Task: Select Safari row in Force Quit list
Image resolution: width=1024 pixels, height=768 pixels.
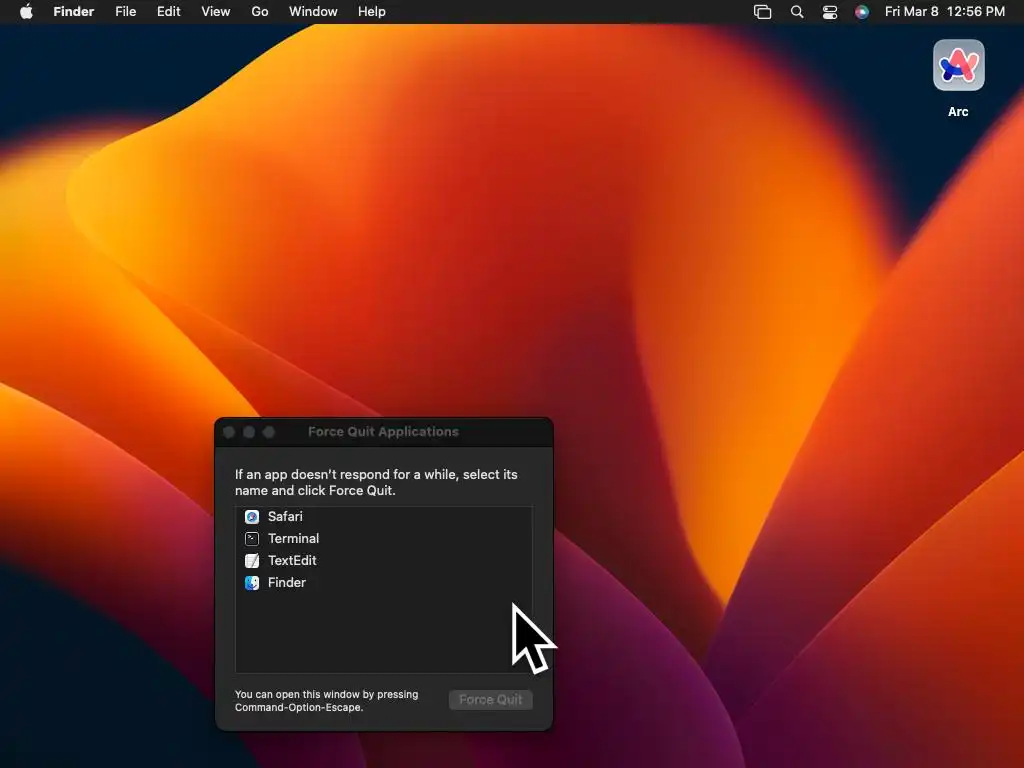Action: pos(384,517)
